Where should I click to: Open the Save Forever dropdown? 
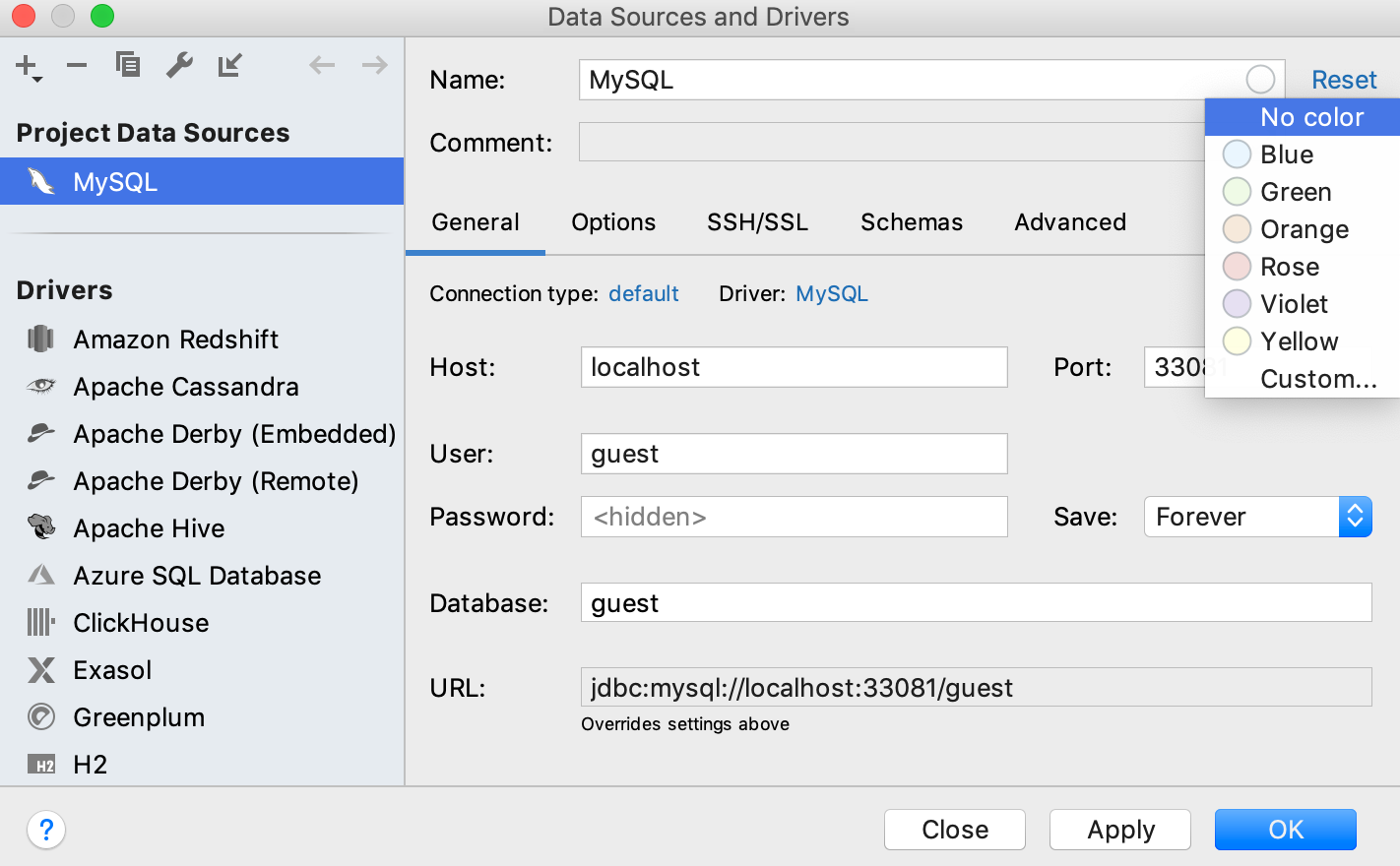tap(1257, 517)
